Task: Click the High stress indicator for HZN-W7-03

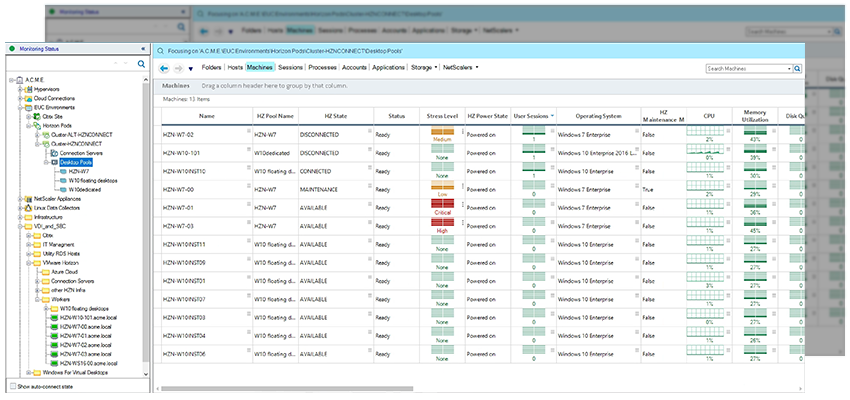Action: point(442,226)
